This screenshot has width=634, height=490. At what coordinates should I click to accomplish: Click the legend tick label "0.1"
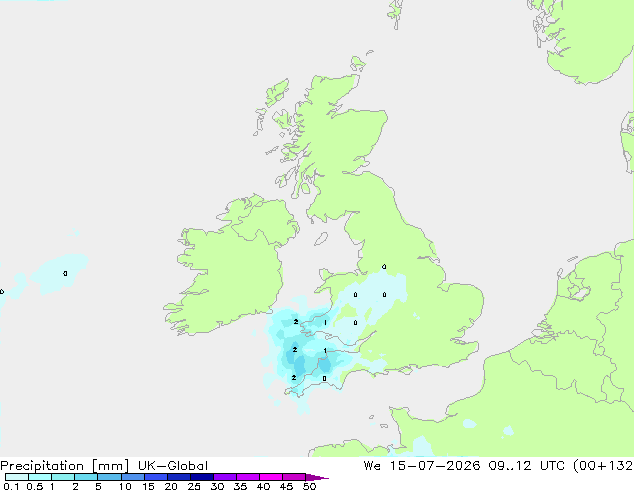[11, 486]
